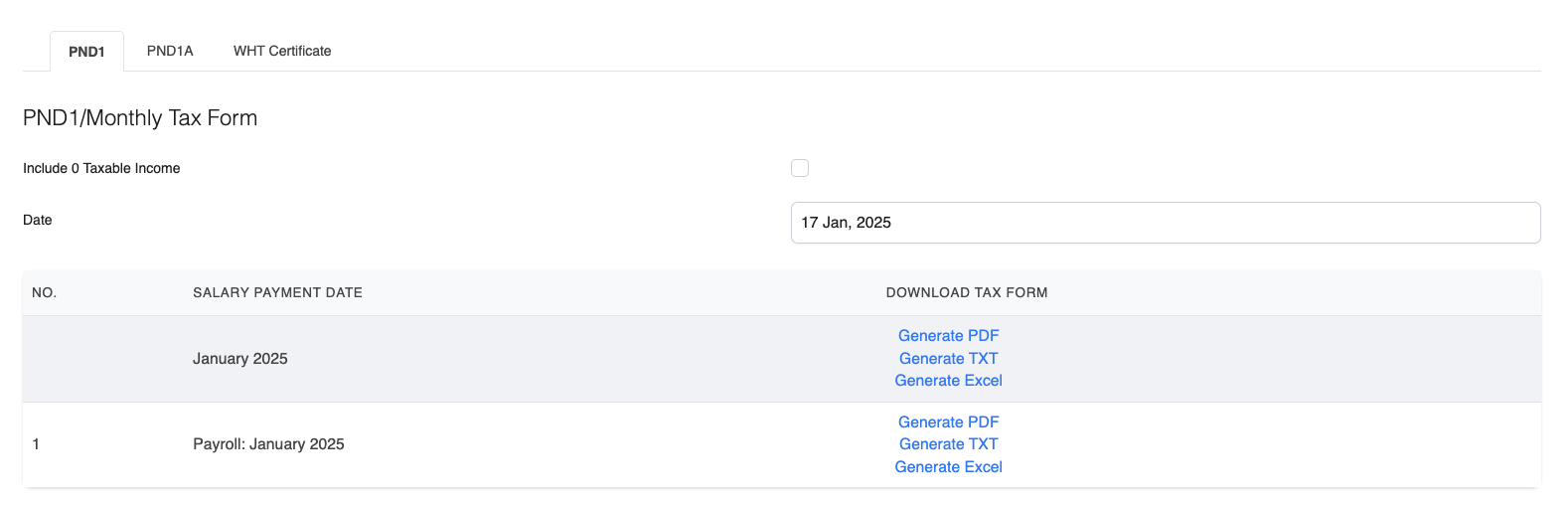The width and height of the screenshot is (1568, 505).
Task: Open the WHT Certificate tab
Action: [282, 51]
